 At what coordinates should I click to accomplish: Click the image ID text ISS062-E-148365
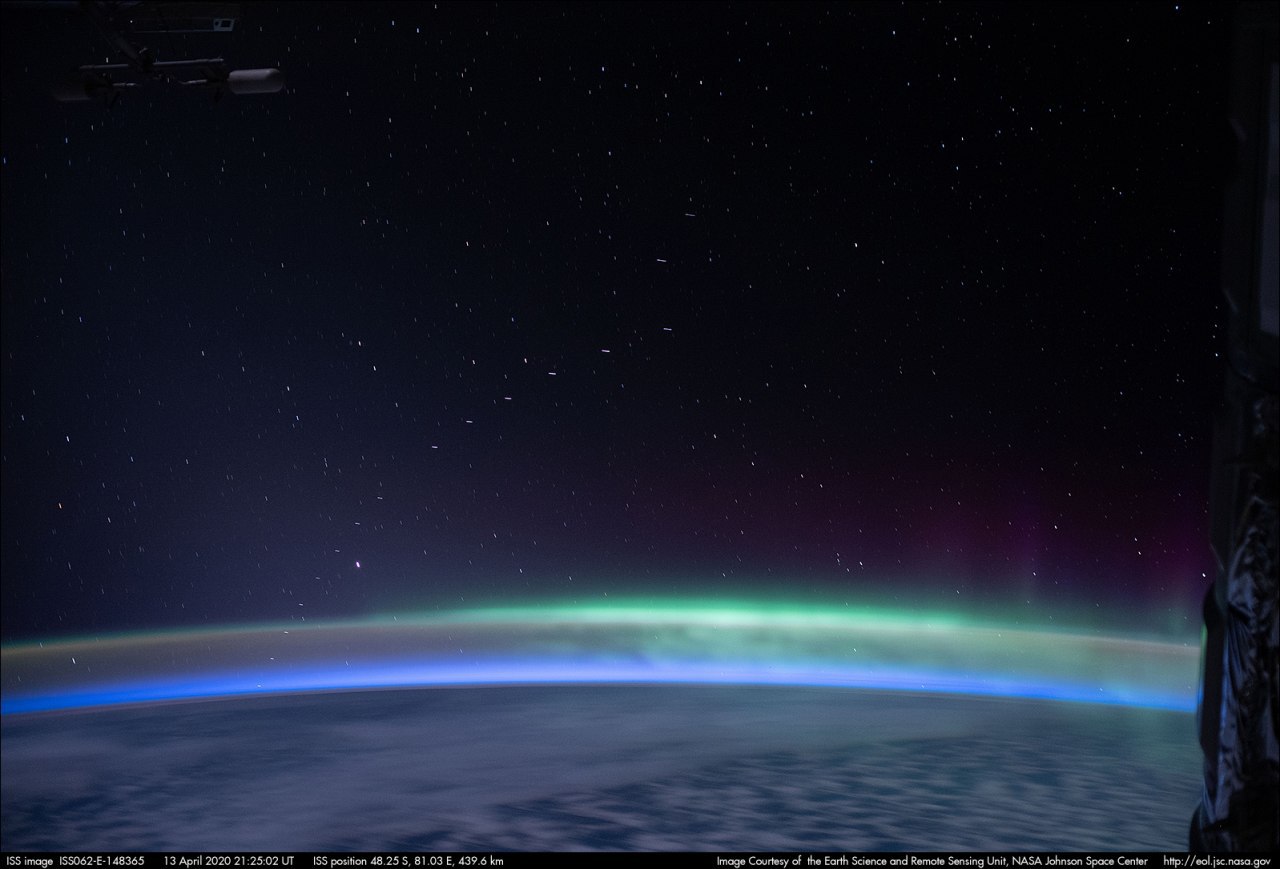click(102, 861)
